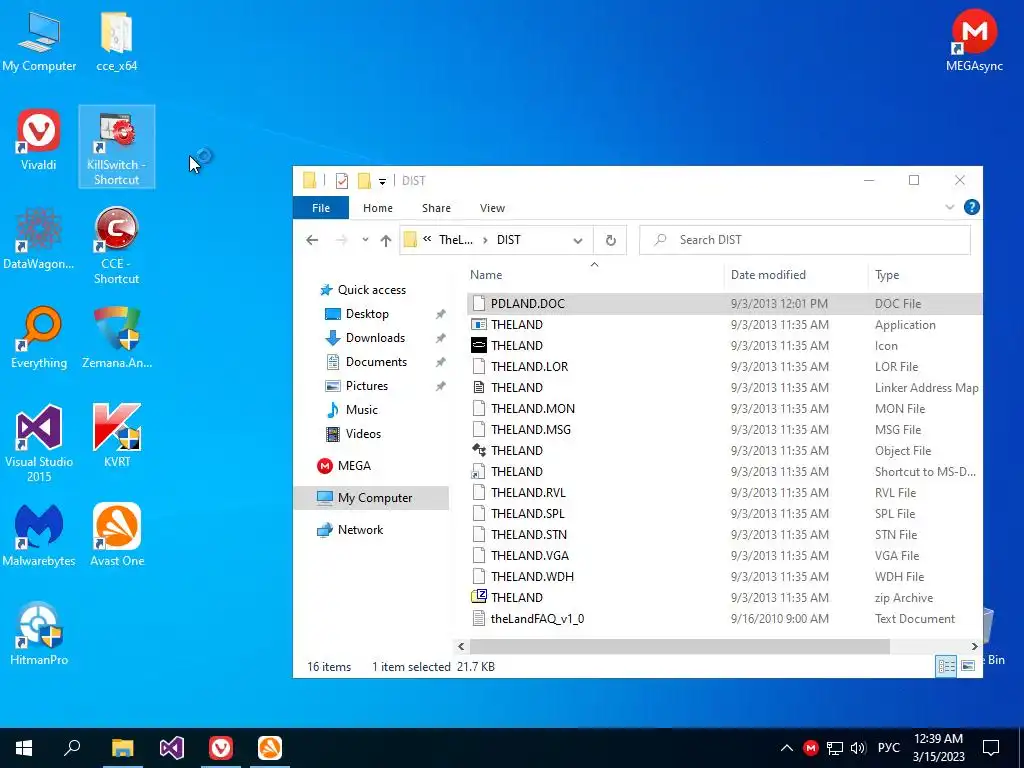This screenshot has height=768, width=1024.
Task: Click horizontal scrollbar right arrow
Action: (974, 647)
